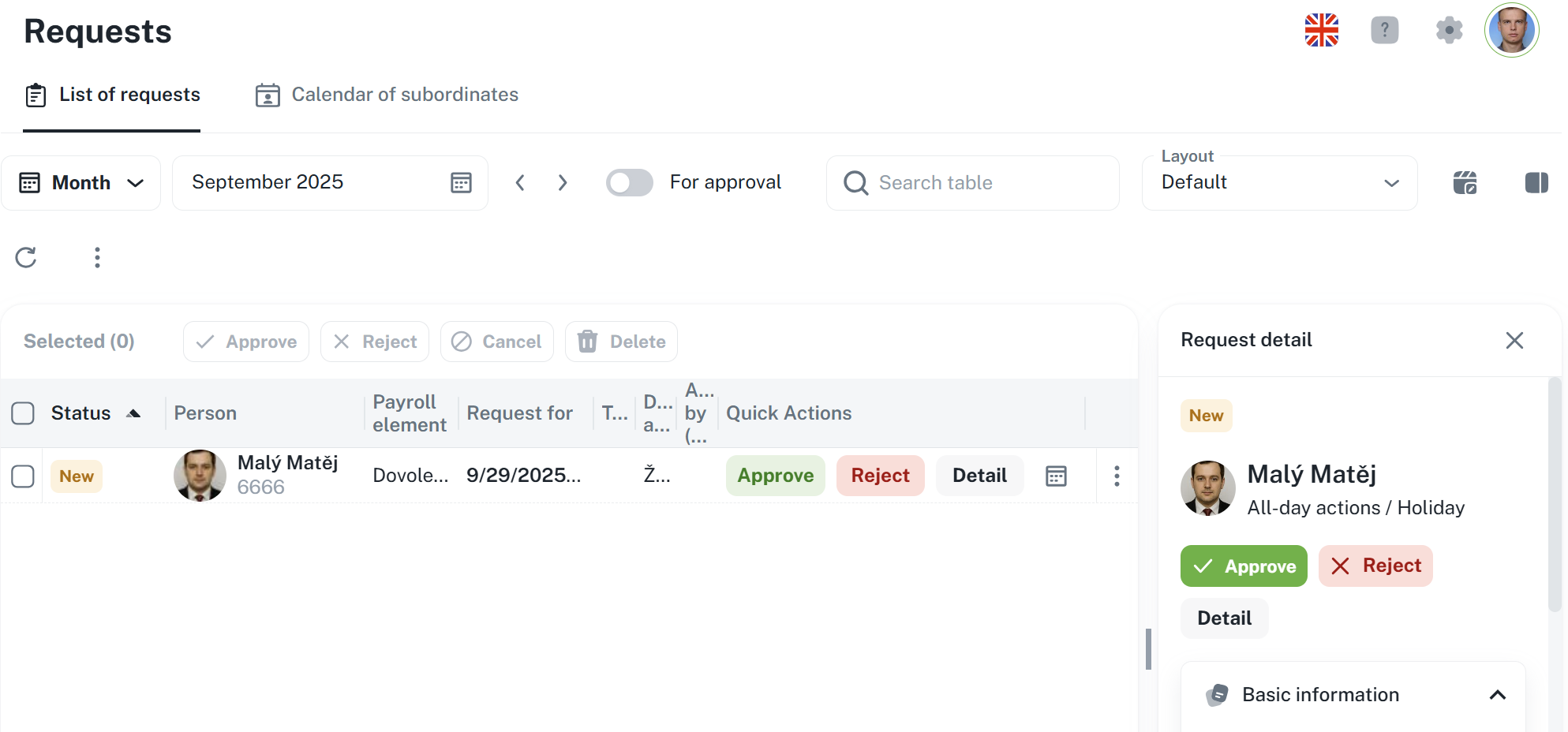Check the Malý Matěj row checkbox
This screenshot has height=732, width=1568.
(x=23, y=476)
